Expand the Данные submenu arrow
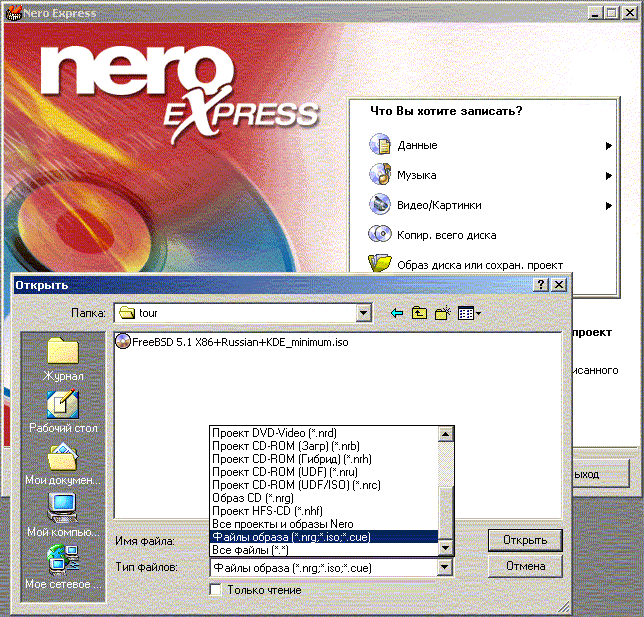 pos(608,146)
